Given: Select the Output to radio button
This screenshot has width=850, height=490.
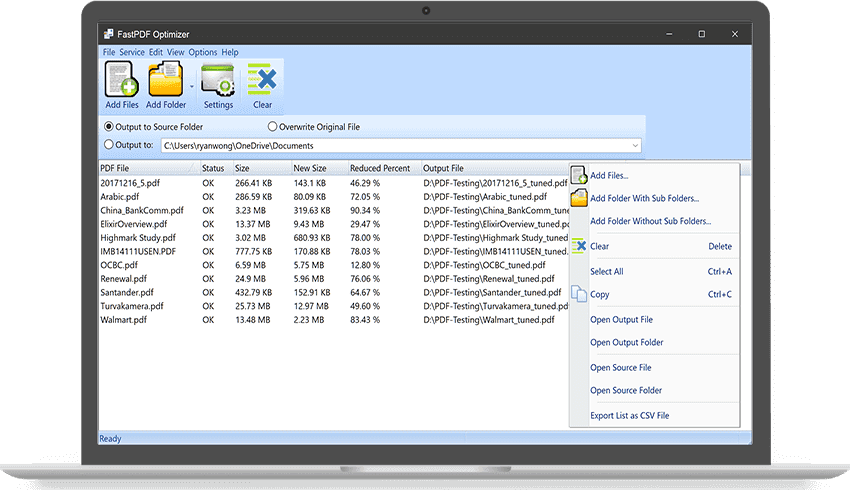Looking at the screenshot, I should pyautogui.click(x=109, y=145).
